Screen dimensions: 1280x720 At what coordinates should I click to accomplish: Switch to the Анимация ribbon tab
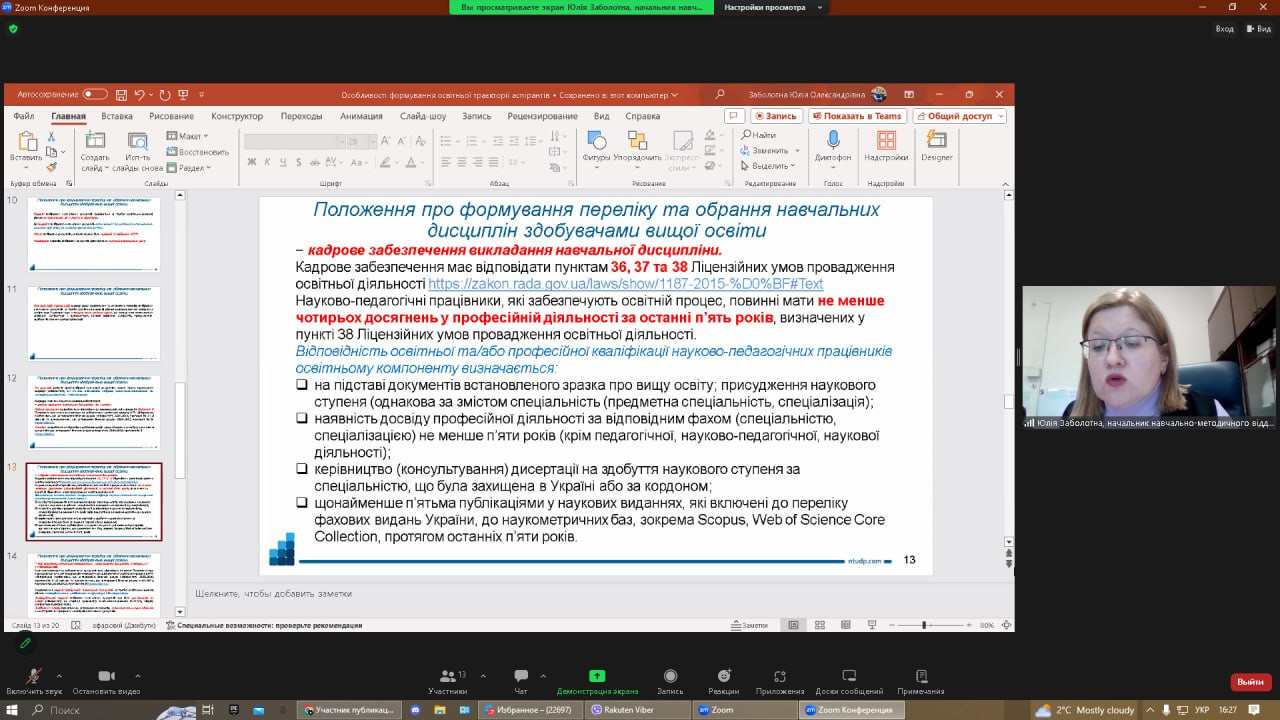[x=361, y=116]
